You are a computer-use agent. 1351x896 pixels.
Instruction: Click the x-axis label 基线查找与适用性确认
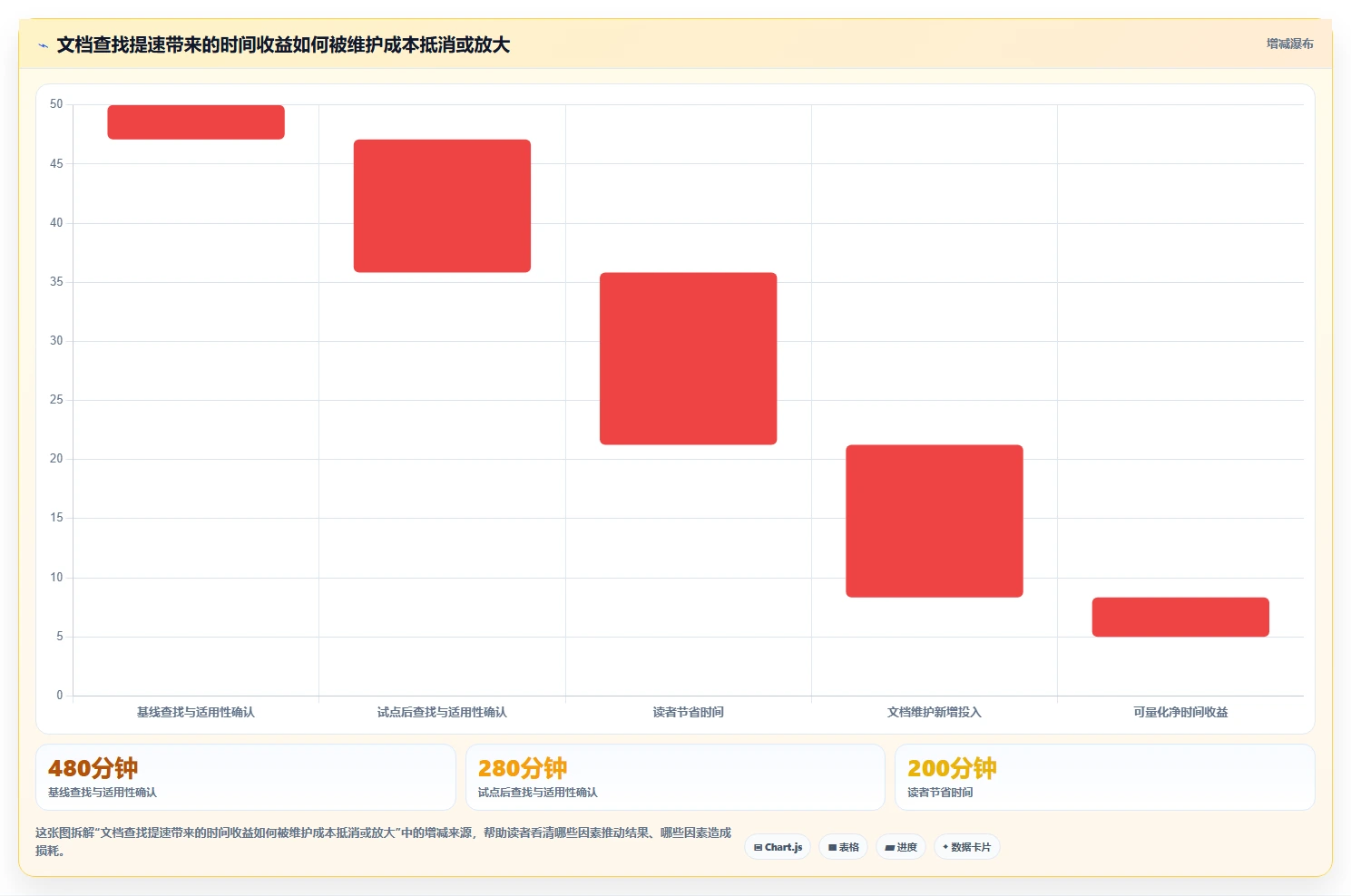196,712
